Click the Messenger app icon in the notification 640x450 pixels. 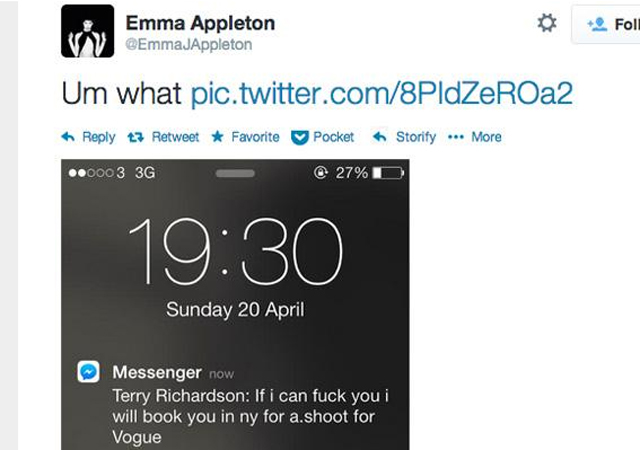tap(89, 372)
